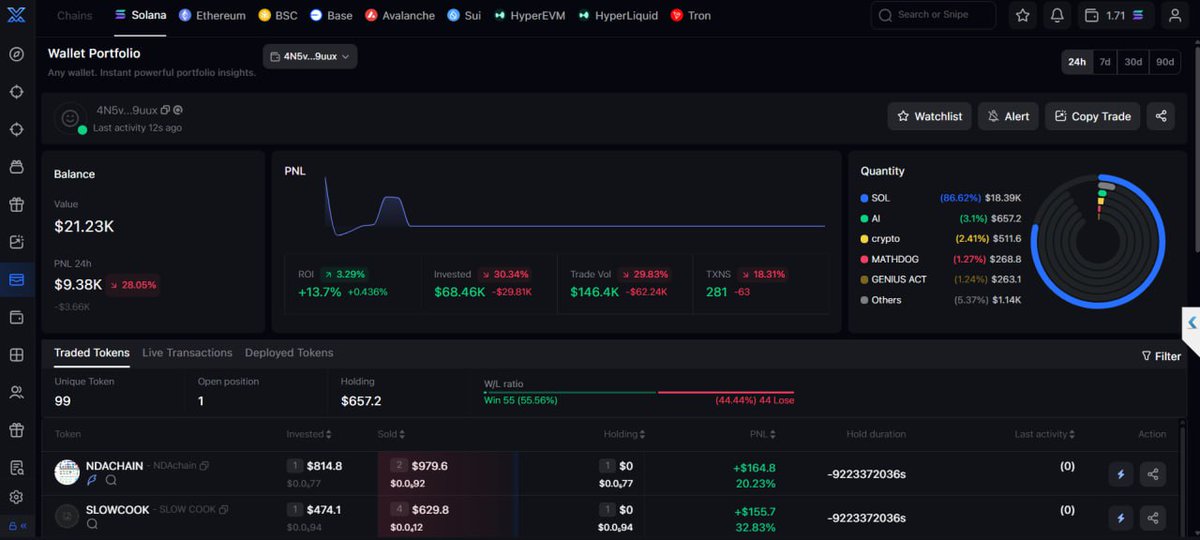Open favorites star icon in top bar
Image resolution: width=1200 pixels, height=540 pixels.
pos(1022,16)
